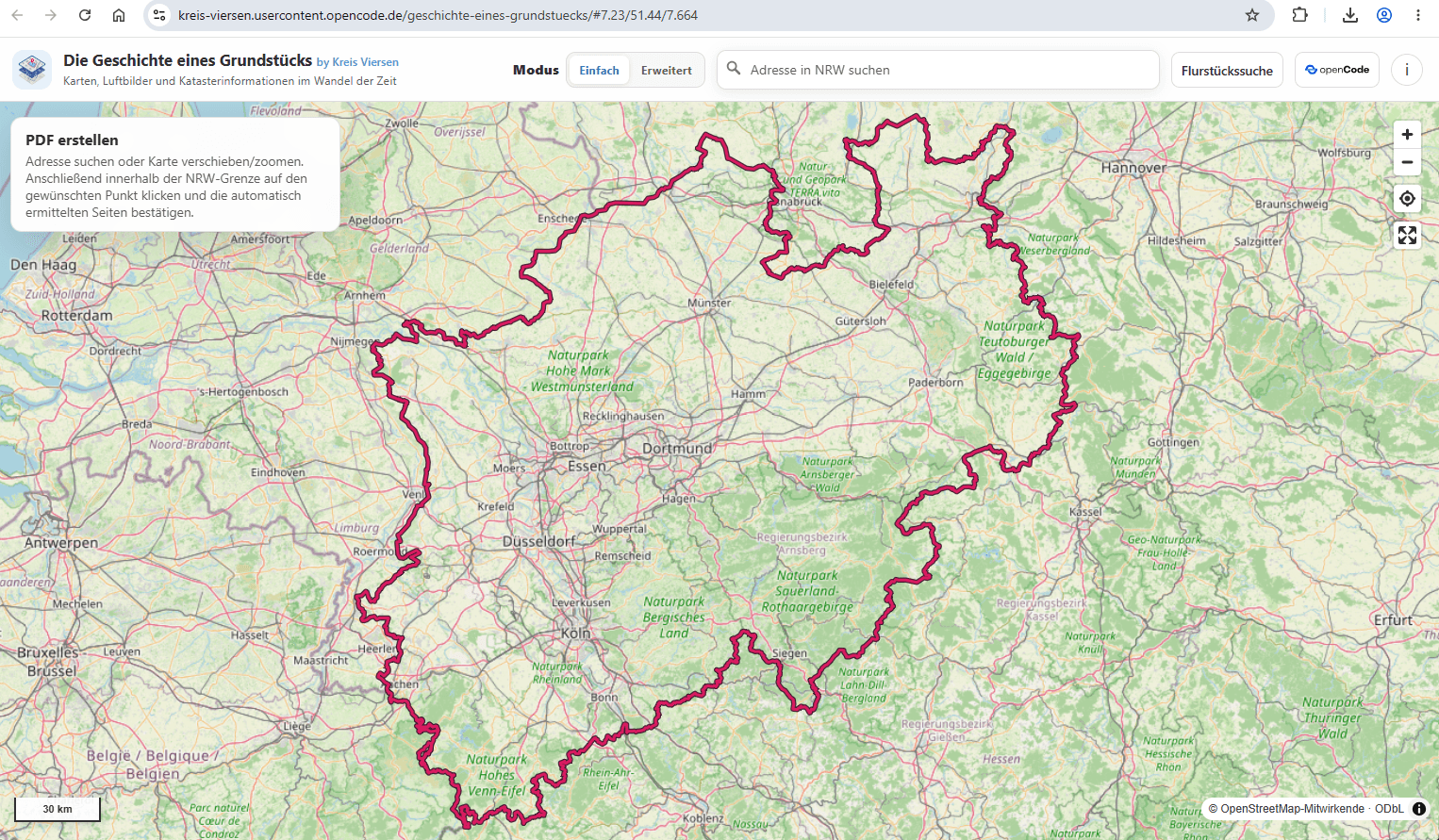Focus the Adresse in NRW suchen field
Image resolution: width=1439 pixels, height=840 pixels.
click(938, 70)
